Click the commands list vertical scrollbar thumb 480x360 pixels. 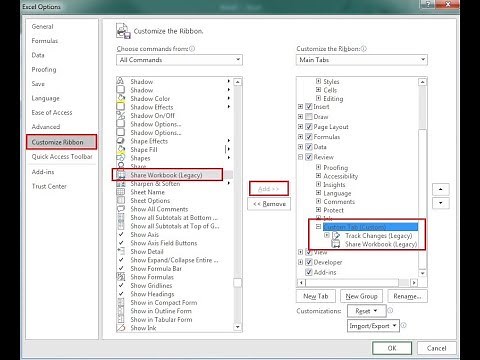[x=237, y=282]
